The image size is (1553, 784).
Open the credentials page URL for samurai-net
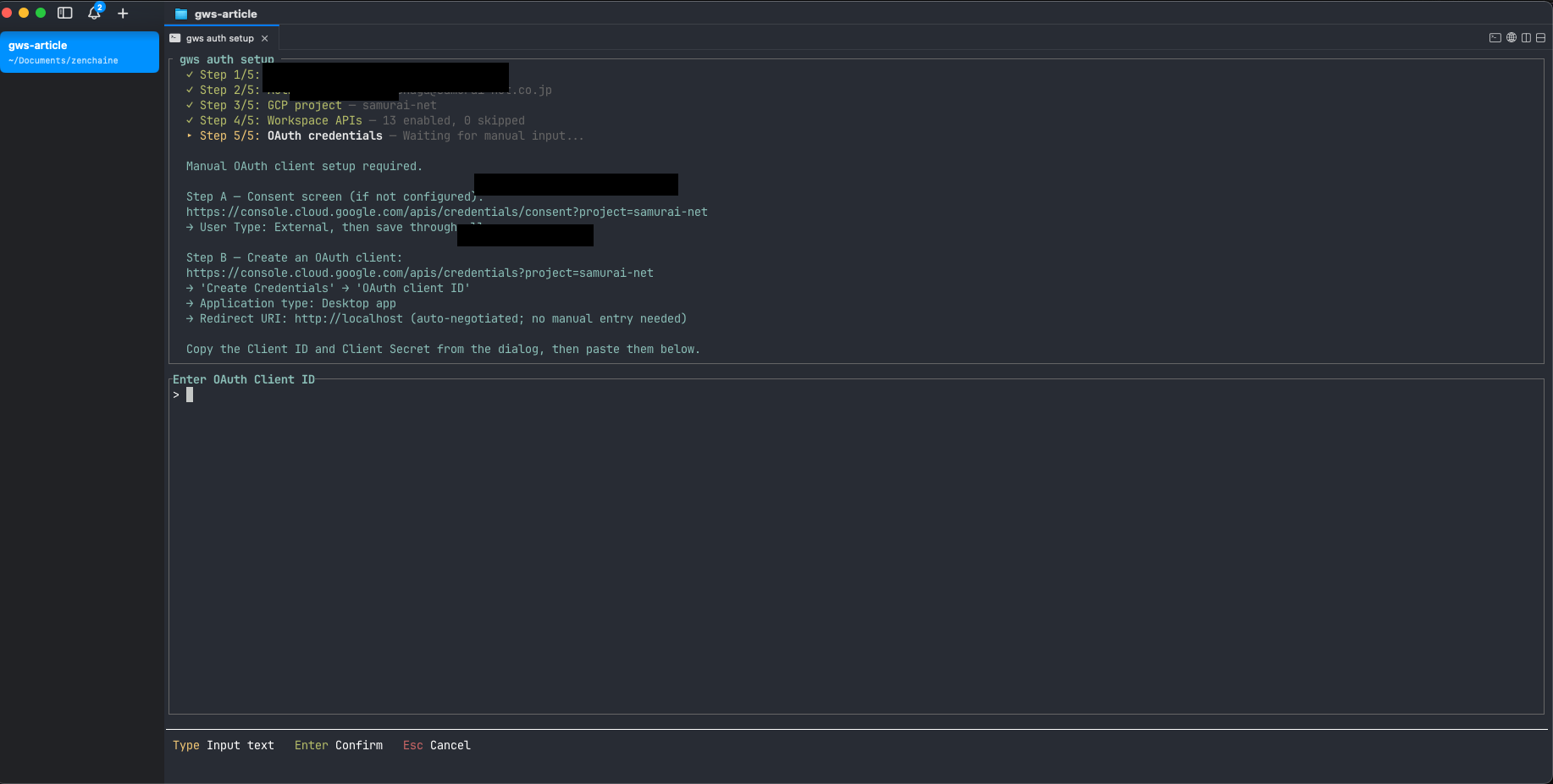coord(420,273)
